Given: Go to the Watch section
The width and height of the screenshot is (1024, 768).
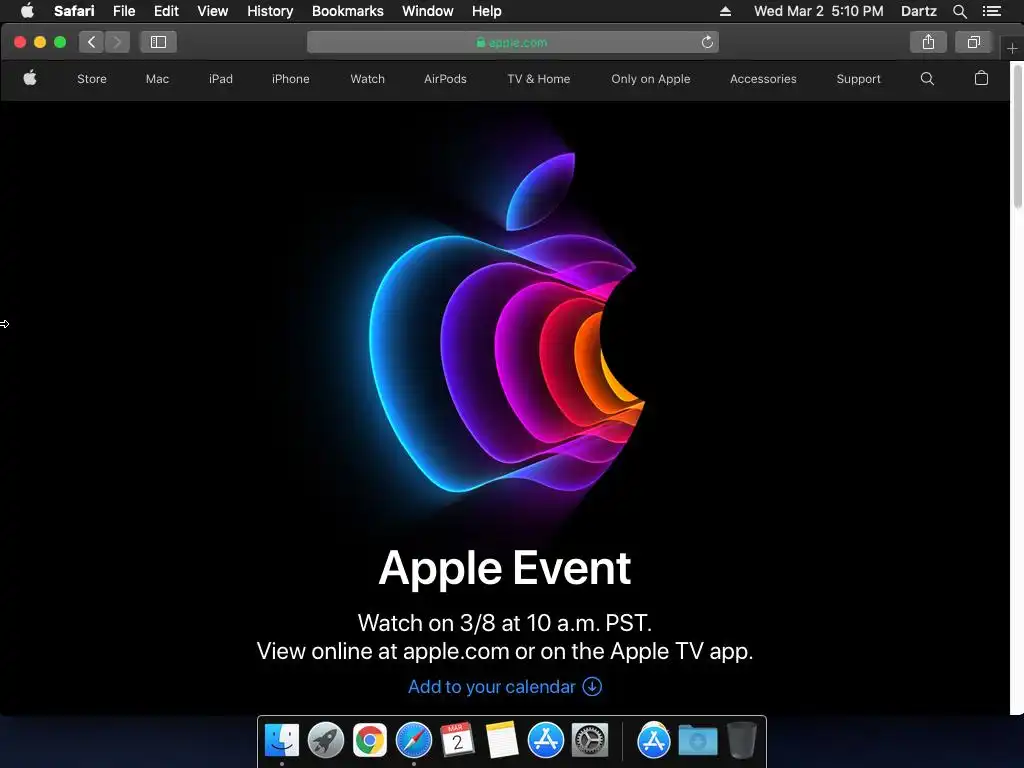Looking at the screenshot, I should tap(368, 79).
